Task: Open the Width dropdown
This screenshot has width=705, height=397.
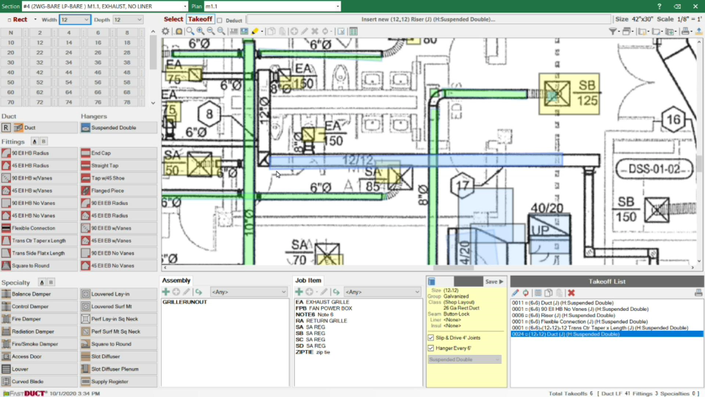Action: [86, 20]
